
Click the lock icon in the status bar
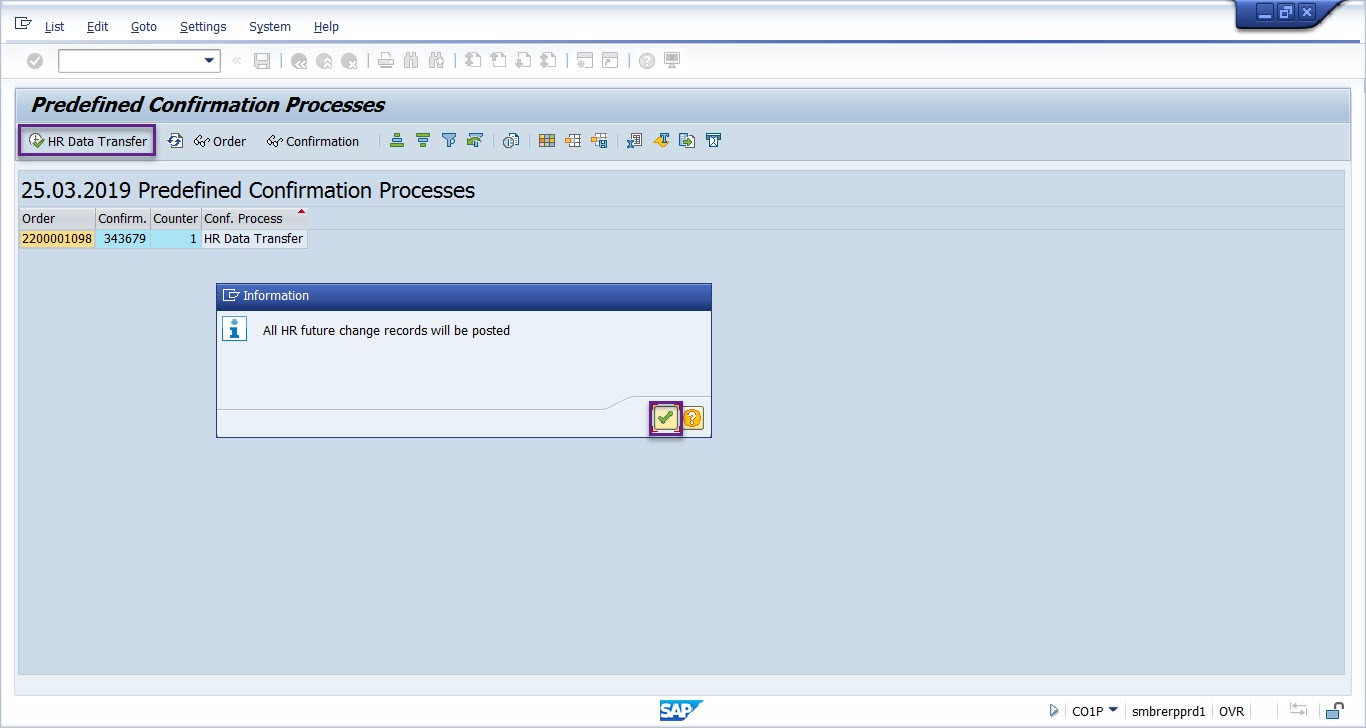pyautogui.click(x=1334, y=711)
